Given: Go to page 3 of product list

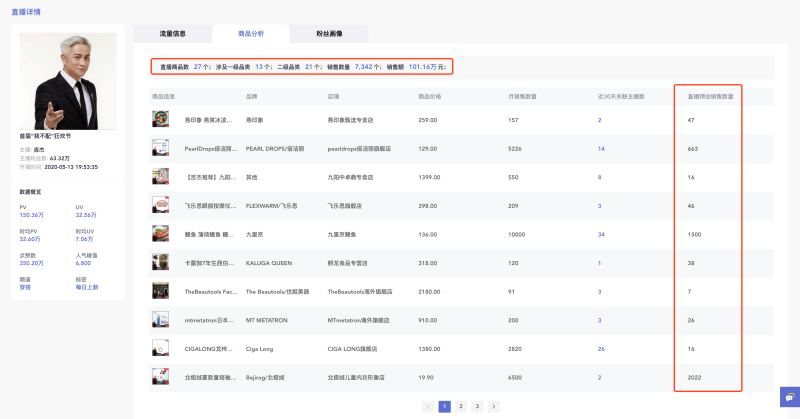Looking at the screenshot, I should (x=477, y=407).
